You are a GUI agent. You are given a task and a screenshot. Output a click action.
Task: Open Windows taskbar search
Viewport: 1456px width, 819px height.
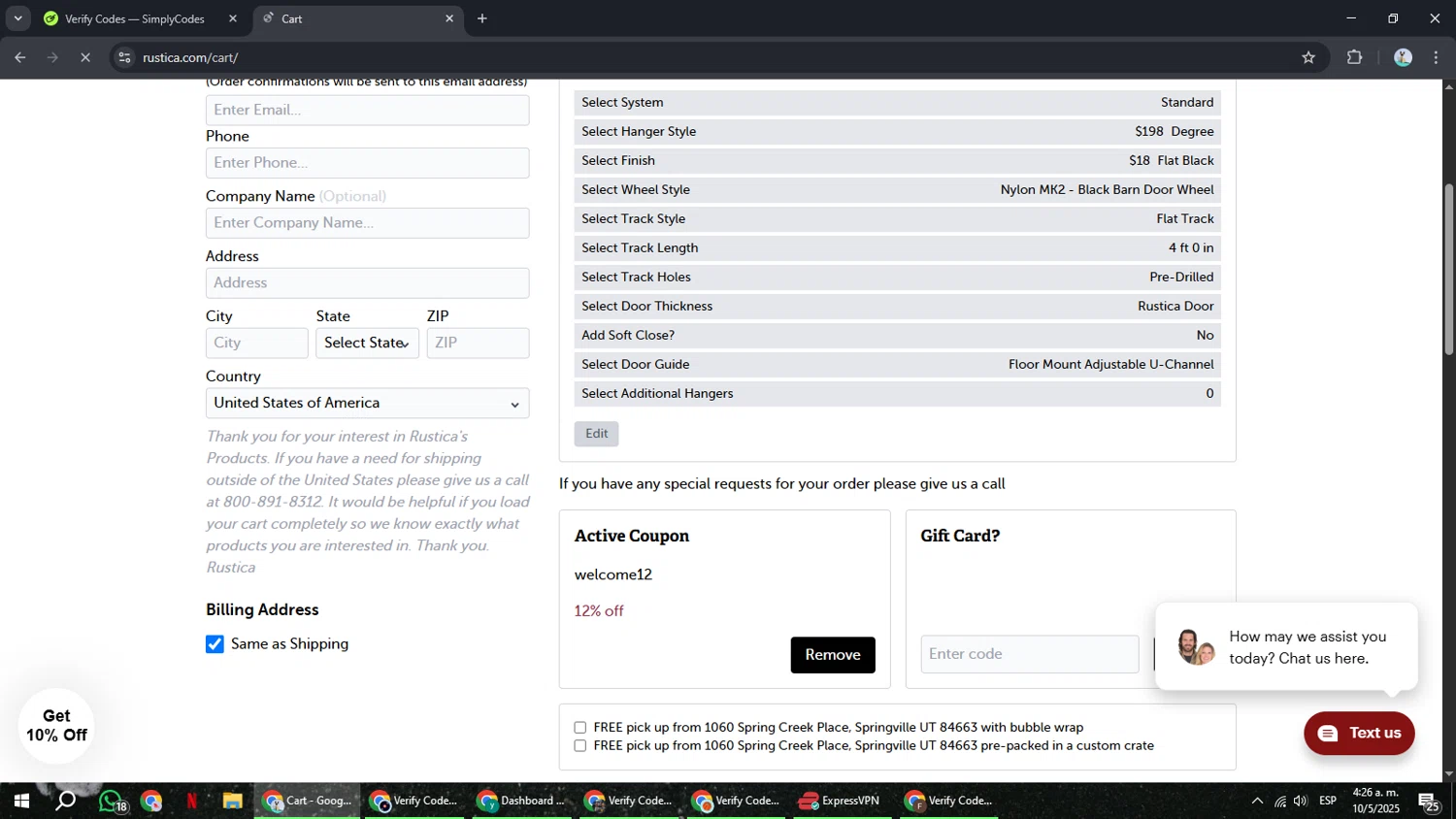click(66, 802)
